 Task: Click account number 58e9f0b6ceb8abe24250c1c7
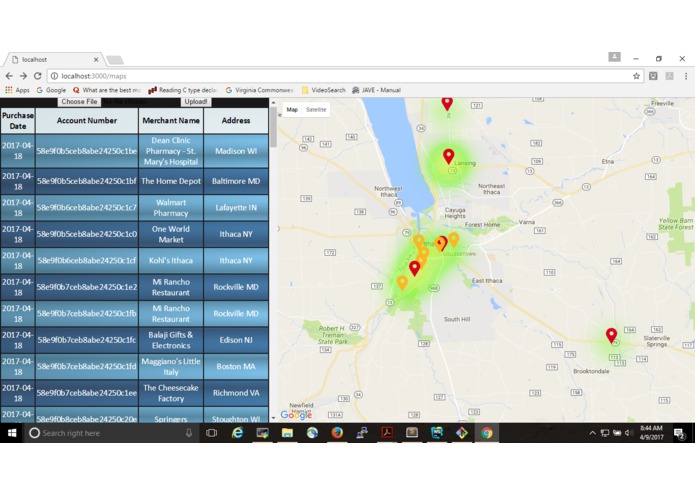click(87, 208)
